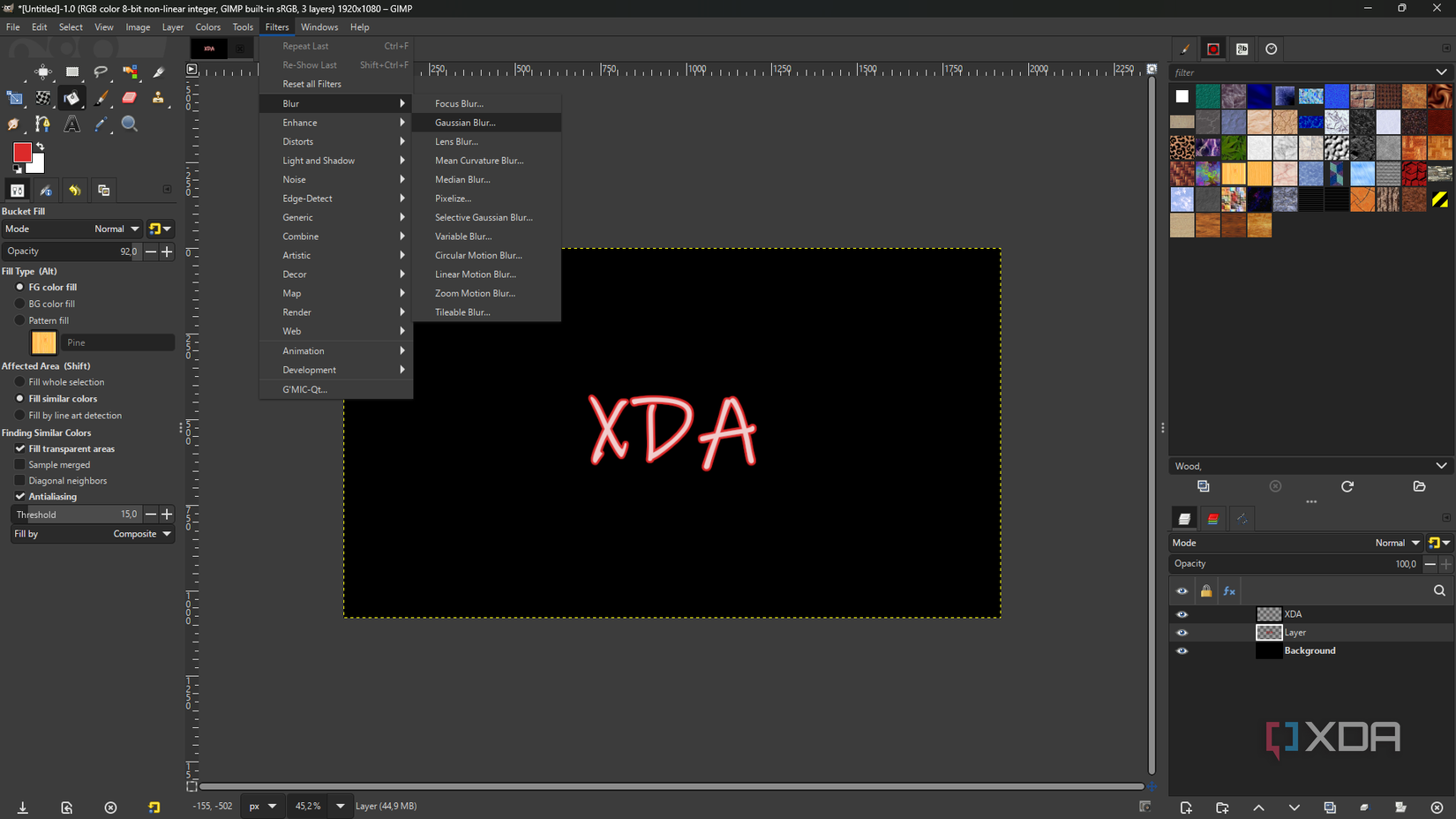The image size is (1456, 819).
Task: Open the layer search magnifier
Action: coord(1439,591)
